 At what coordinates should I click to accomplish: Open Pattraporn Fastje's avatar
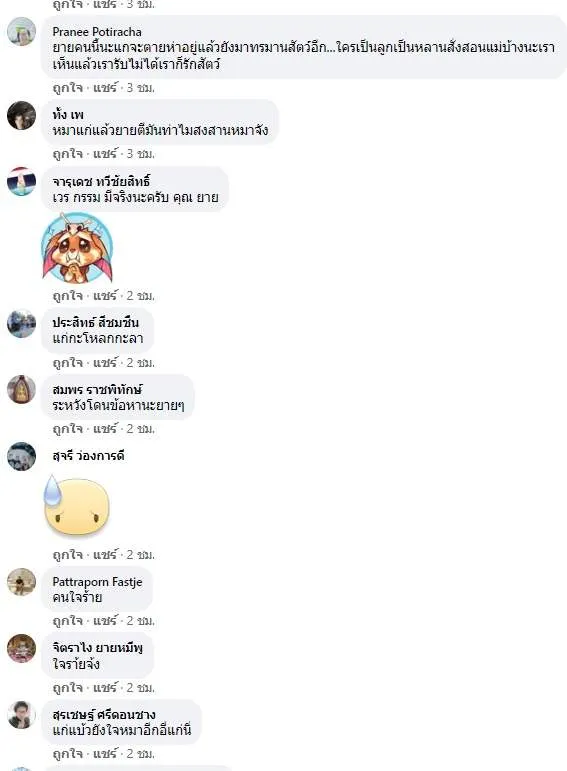(21, 582)
